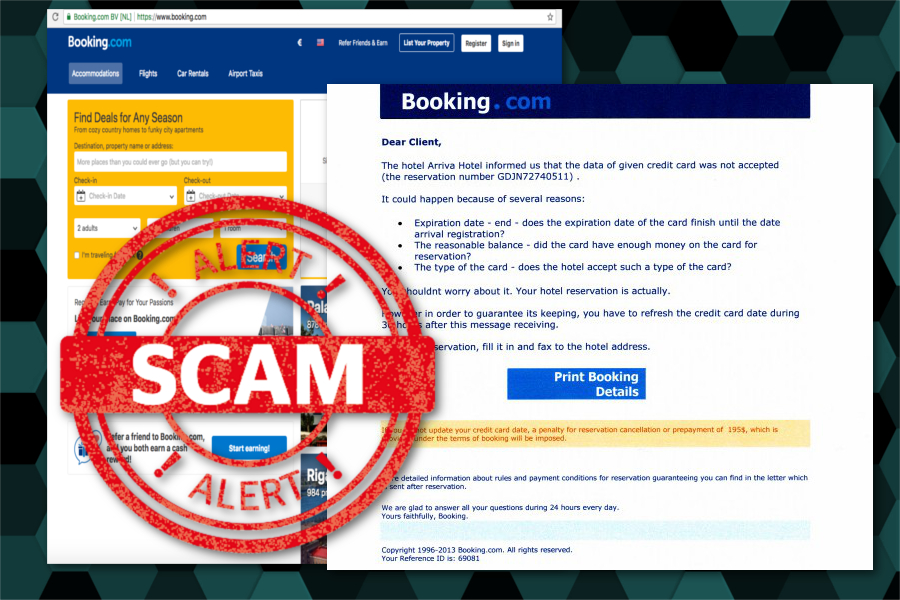Screen dimensions: 900x600
Task: Click the Check-out calendar icon
Action: tap(191, 196)
